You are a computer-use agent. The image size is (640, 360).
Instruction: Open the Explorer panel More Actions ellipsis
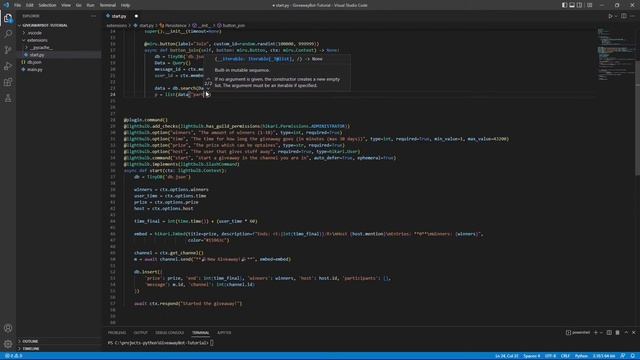tap(93, 16)
